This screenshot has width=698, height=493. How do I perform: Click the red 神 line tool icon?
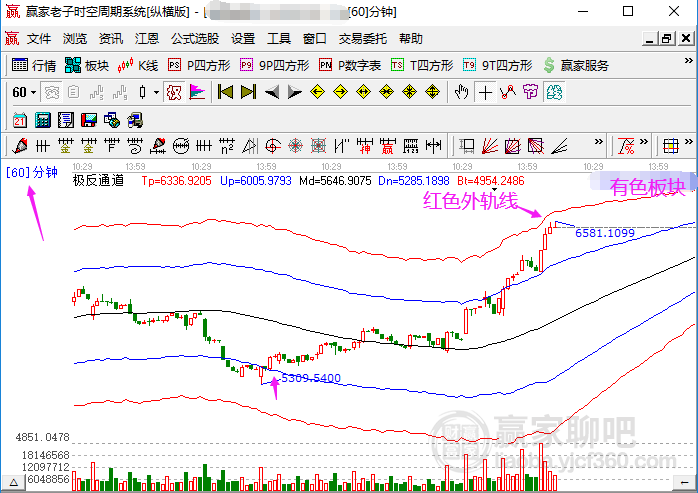click(365, 146)
